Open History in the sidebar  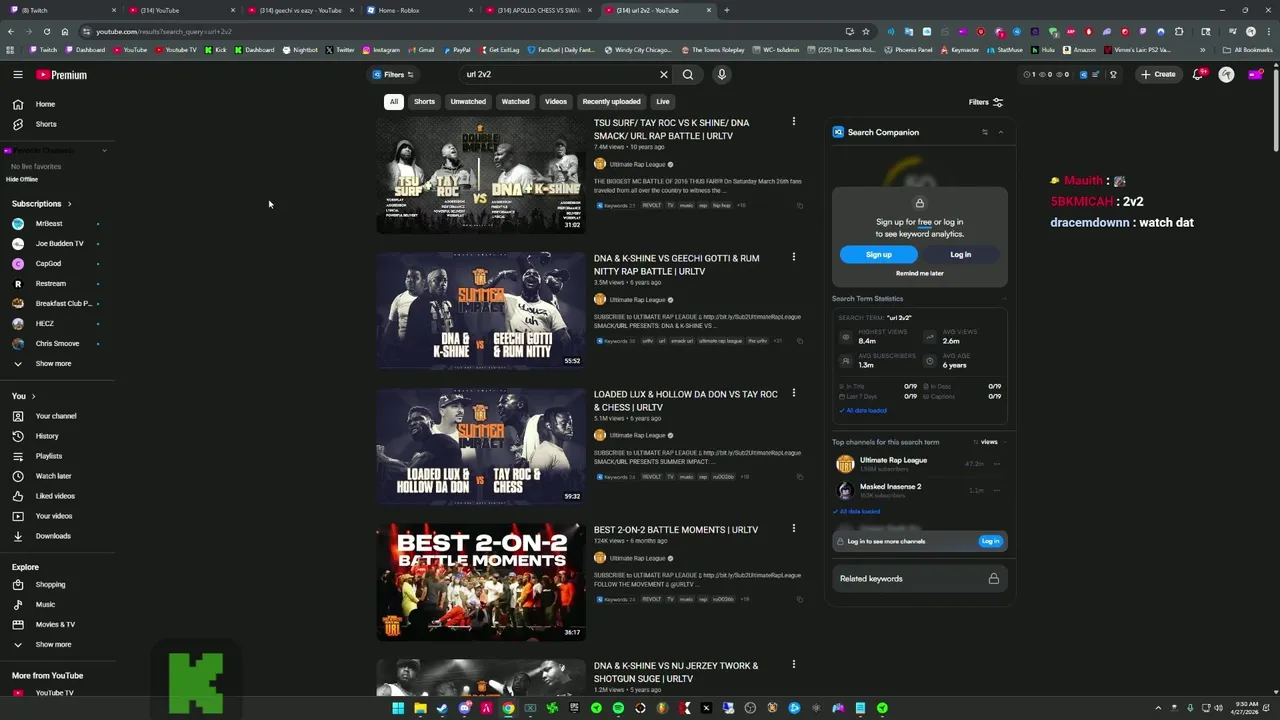click(57, 436)
